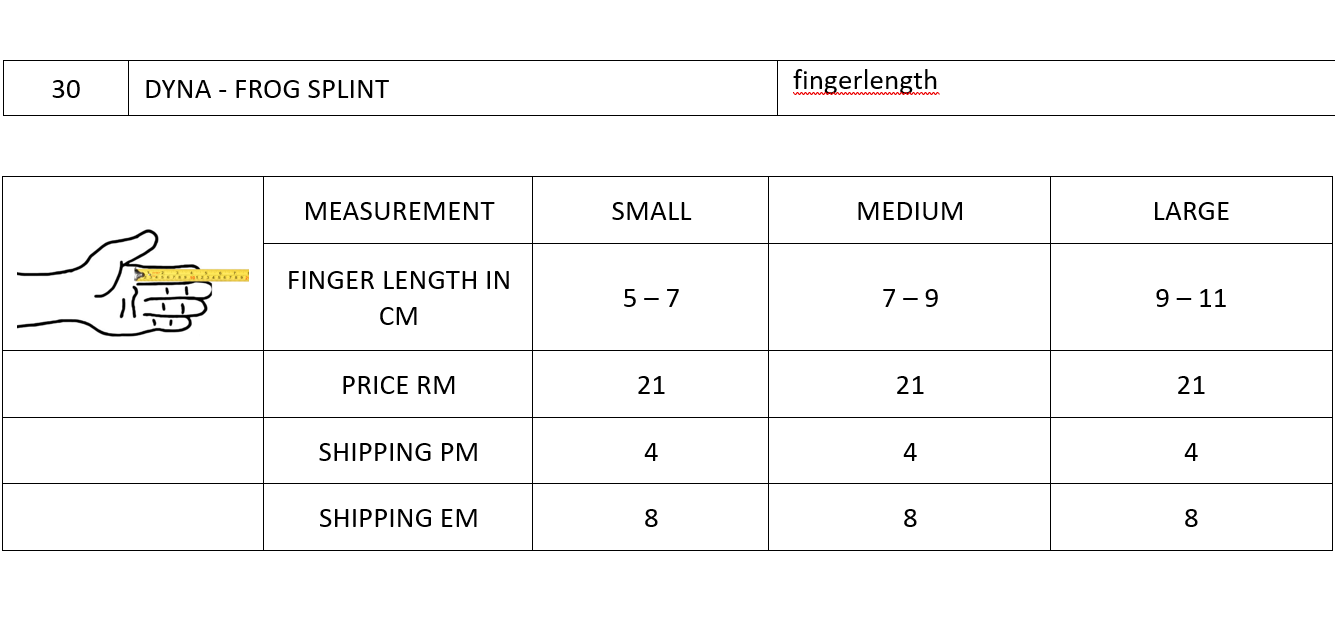Click the SHIPPING EM value under LARGE
Image resolution: width=1335 pixels, height=643 pixels.
(x=1191, y=518)
